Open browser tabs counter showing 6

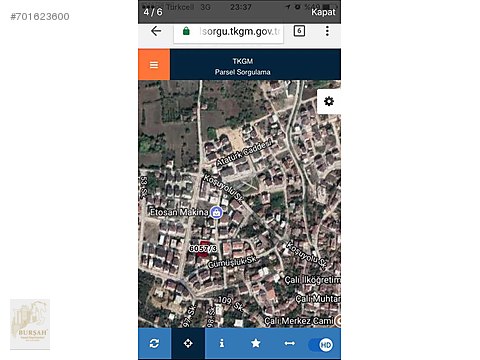click(x=299, y=31)
